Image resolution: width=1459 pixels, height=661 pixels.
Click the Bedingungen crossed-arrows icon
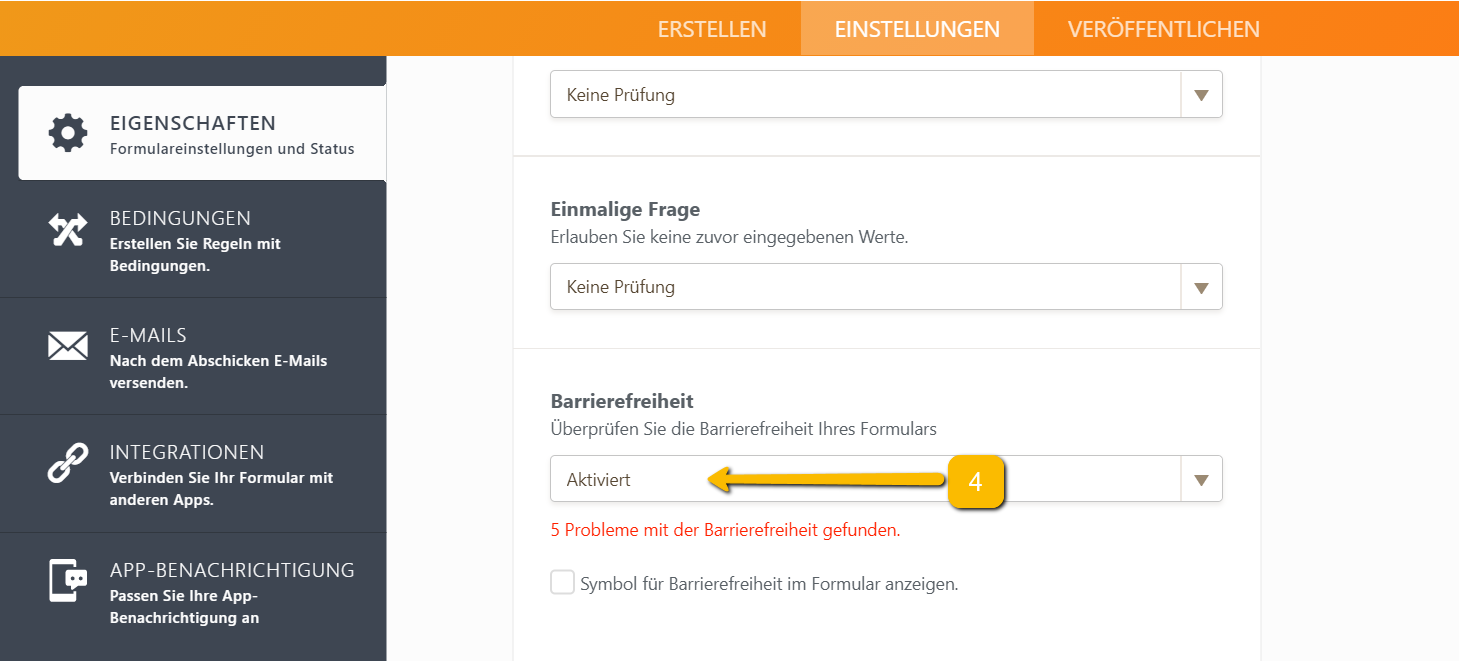[68, 230]
